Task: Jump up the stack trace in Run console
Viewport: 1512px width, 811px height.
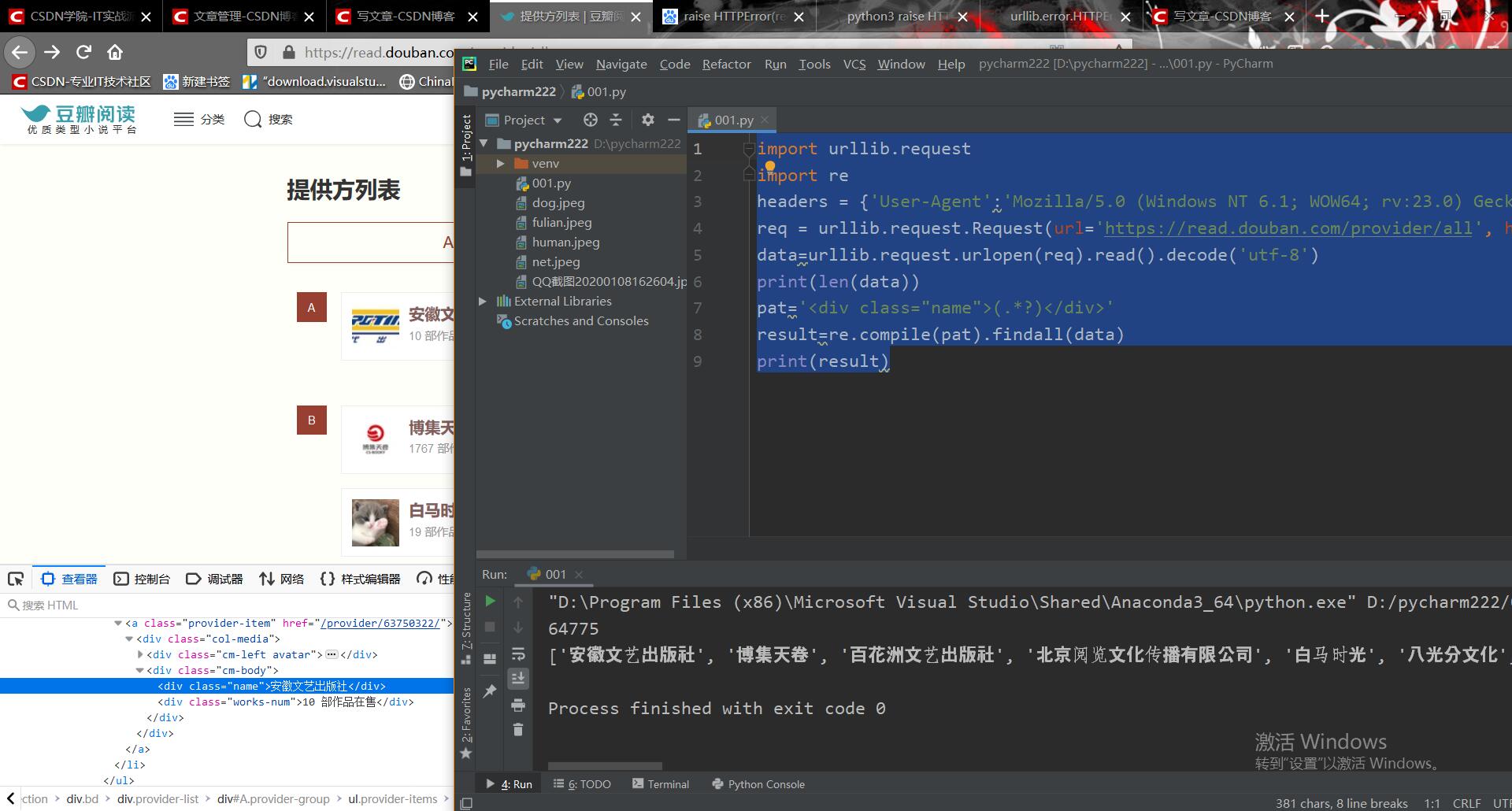Action: 518,602
